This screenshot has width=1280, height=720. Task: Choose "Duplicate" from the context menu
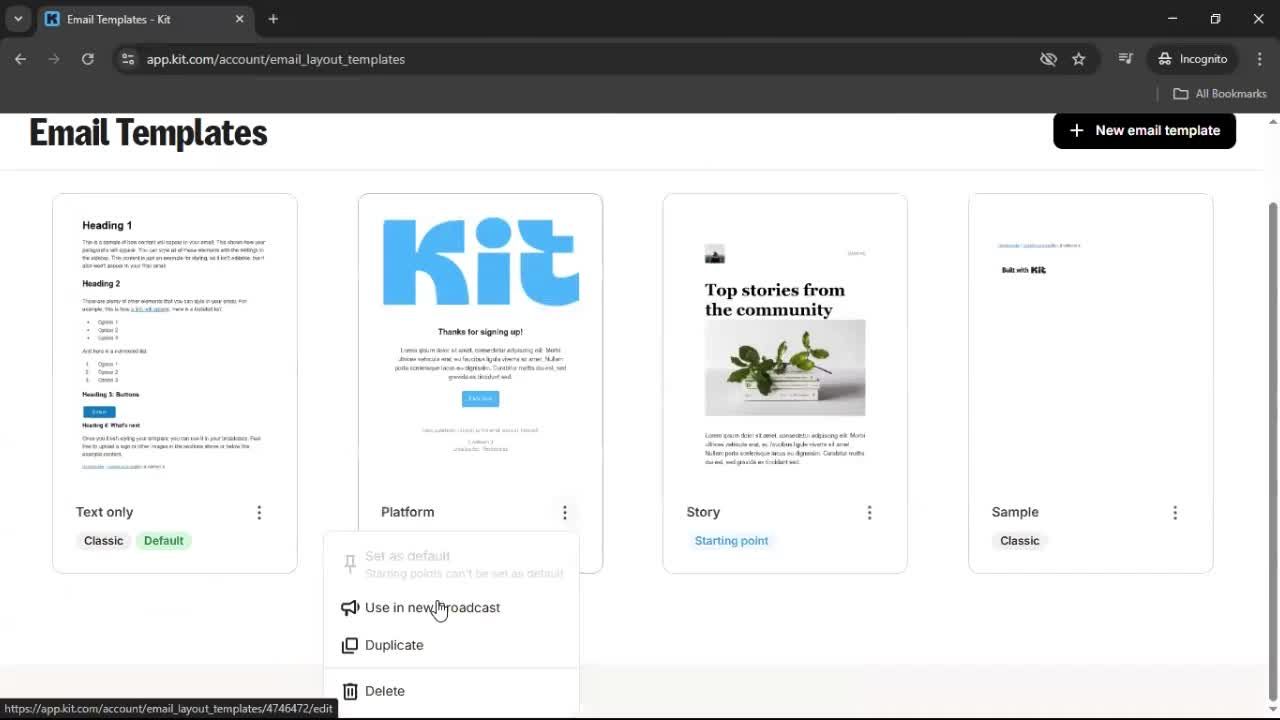click(394, 645)
